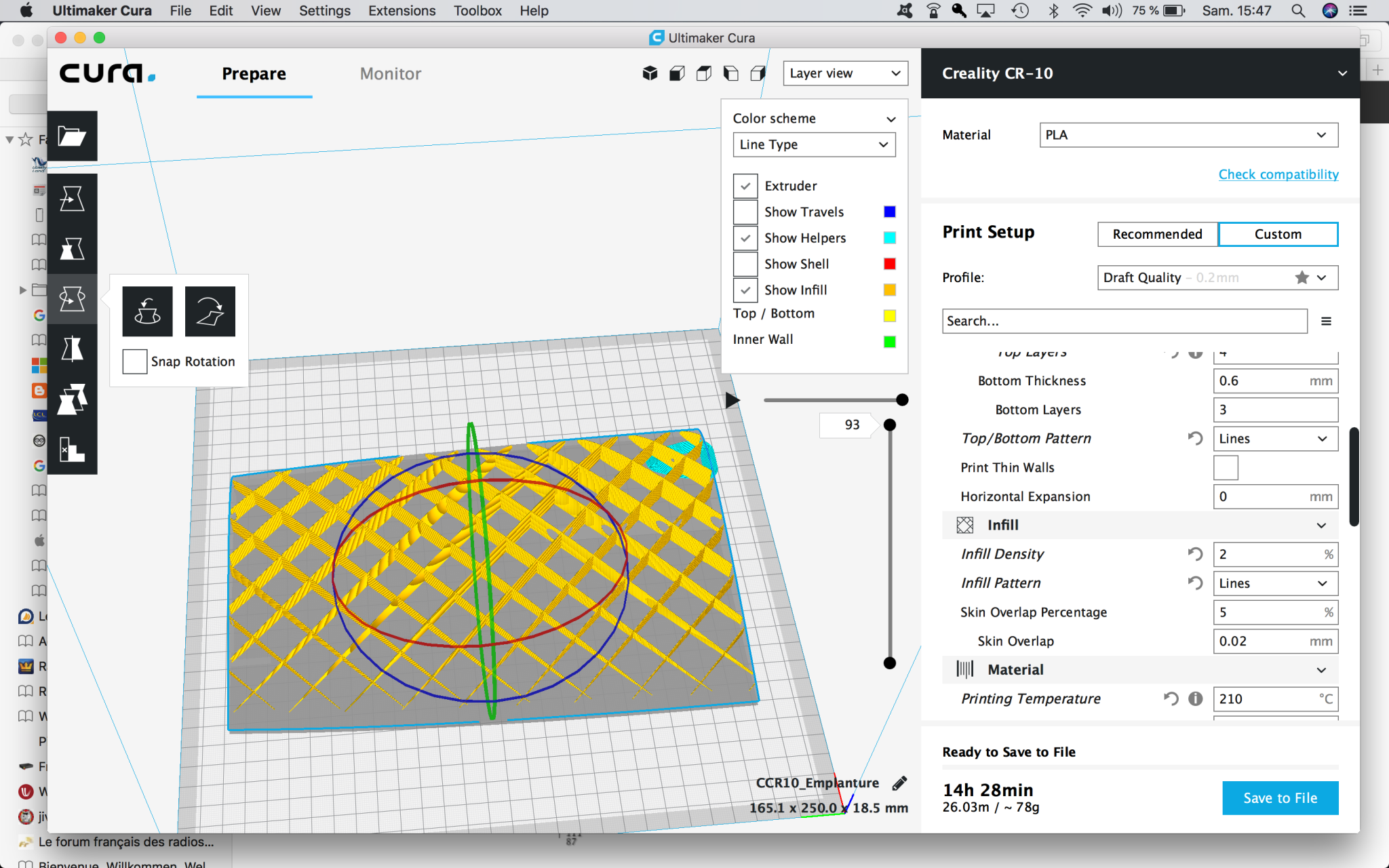Enable the Snap Rotation checkbox

click(x=135, y=361)
